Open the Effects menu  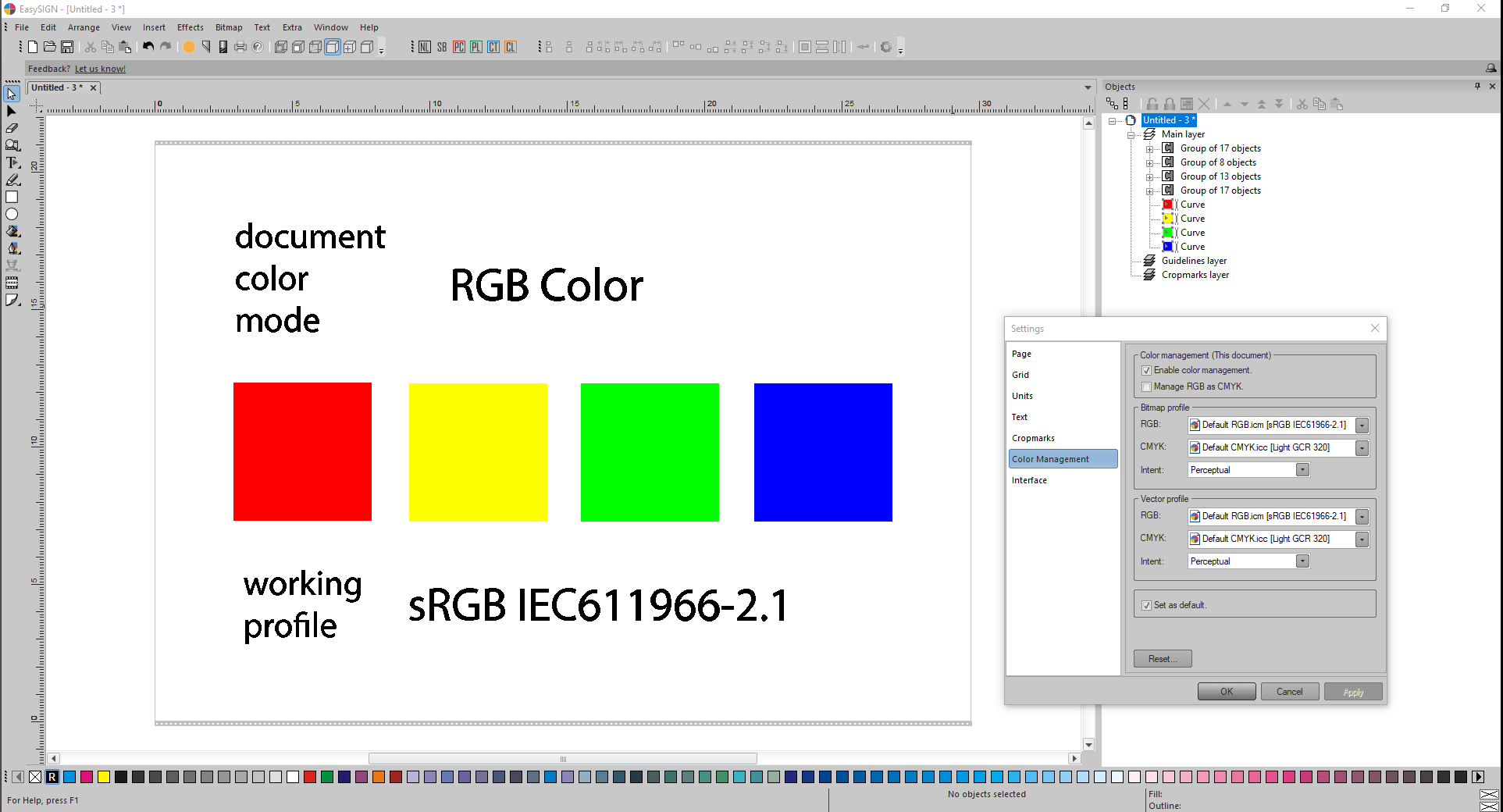[x=190, y=27]
